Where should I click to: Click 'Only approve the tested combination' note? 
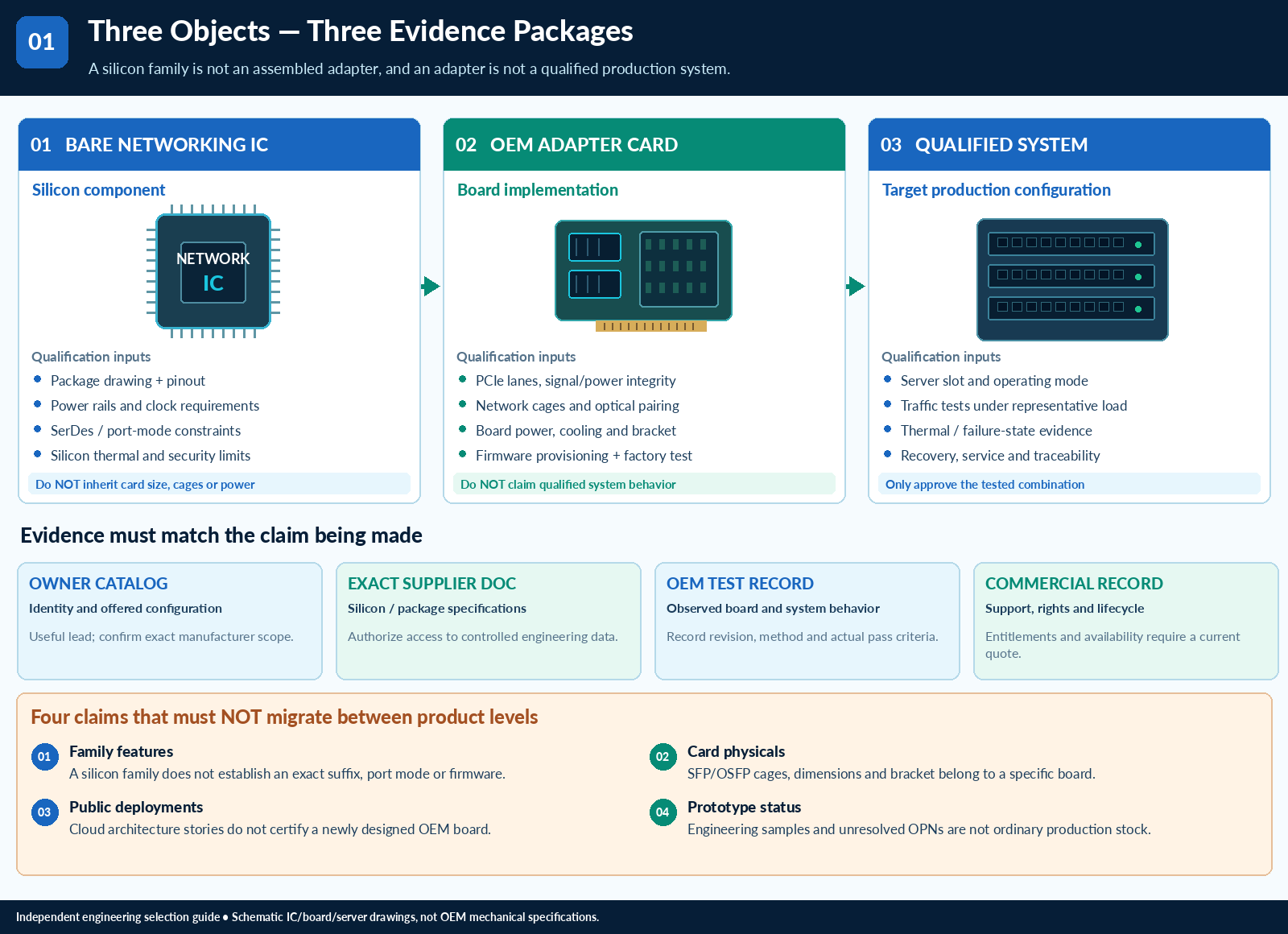[x=1069, y=484]
